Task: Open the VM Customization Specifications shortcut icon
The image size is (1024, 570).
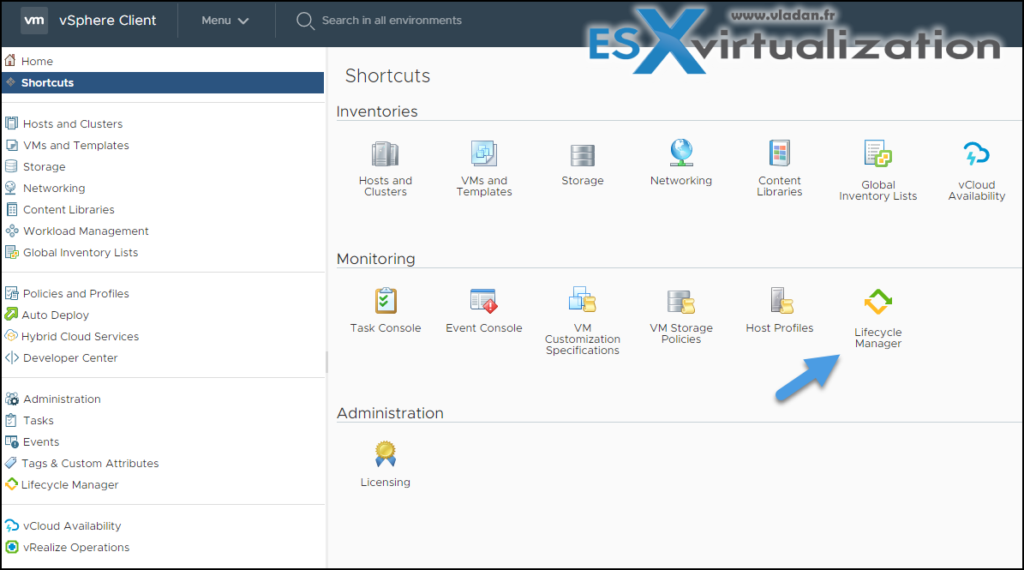Action: 582,300
